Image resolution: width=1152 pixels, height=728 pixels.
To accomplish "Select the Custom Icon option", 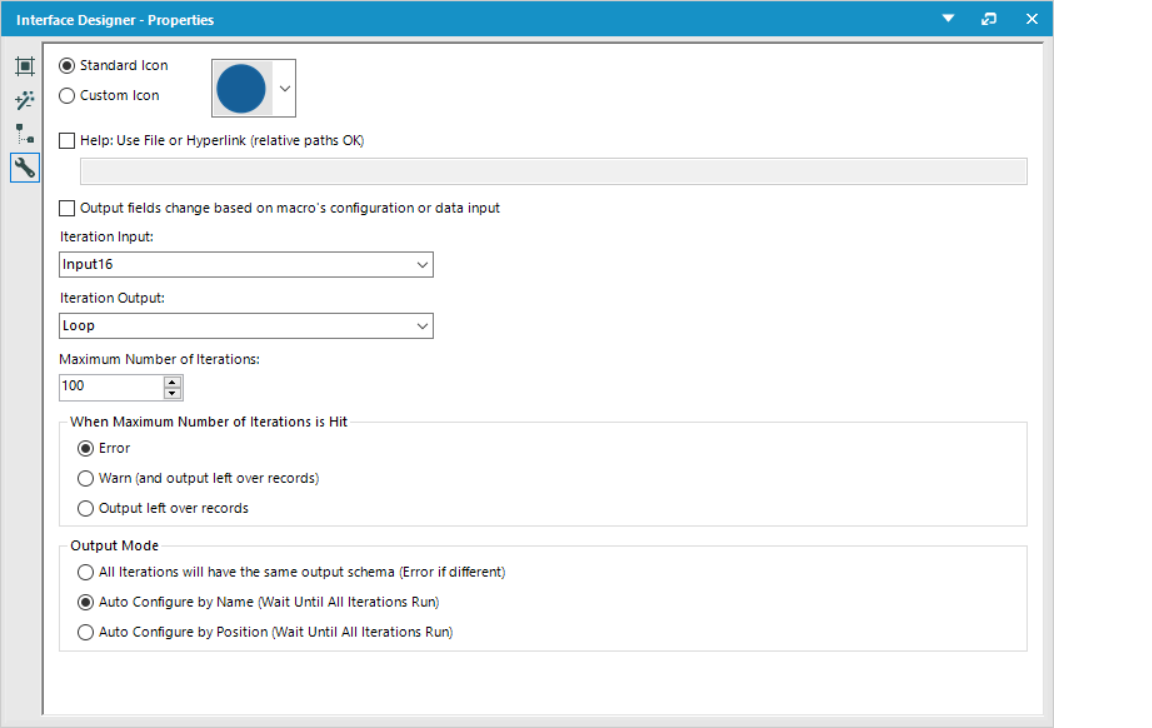I will point(66,95).
